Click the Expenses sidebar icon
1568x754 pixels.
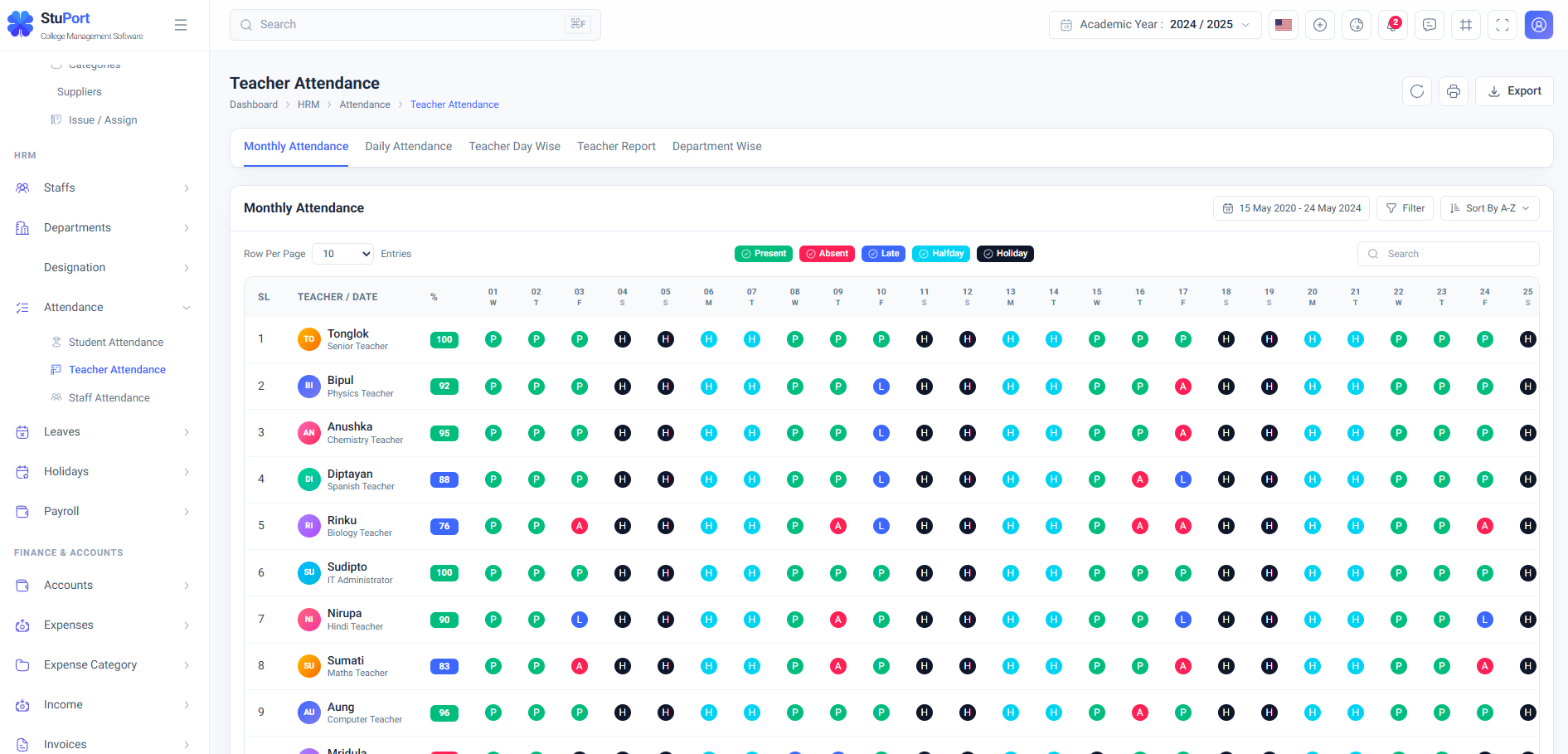pos(22,625)
